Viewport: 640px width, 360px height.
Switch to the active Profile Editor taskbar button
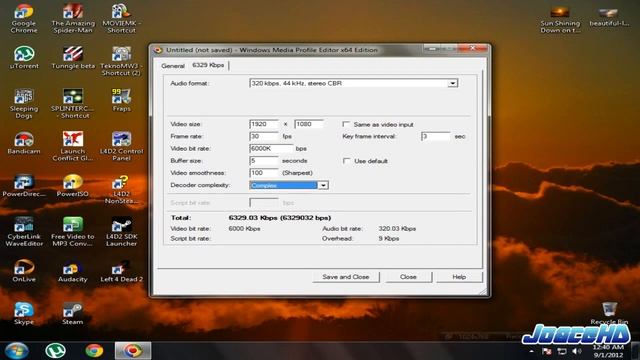tap(133, 351)
